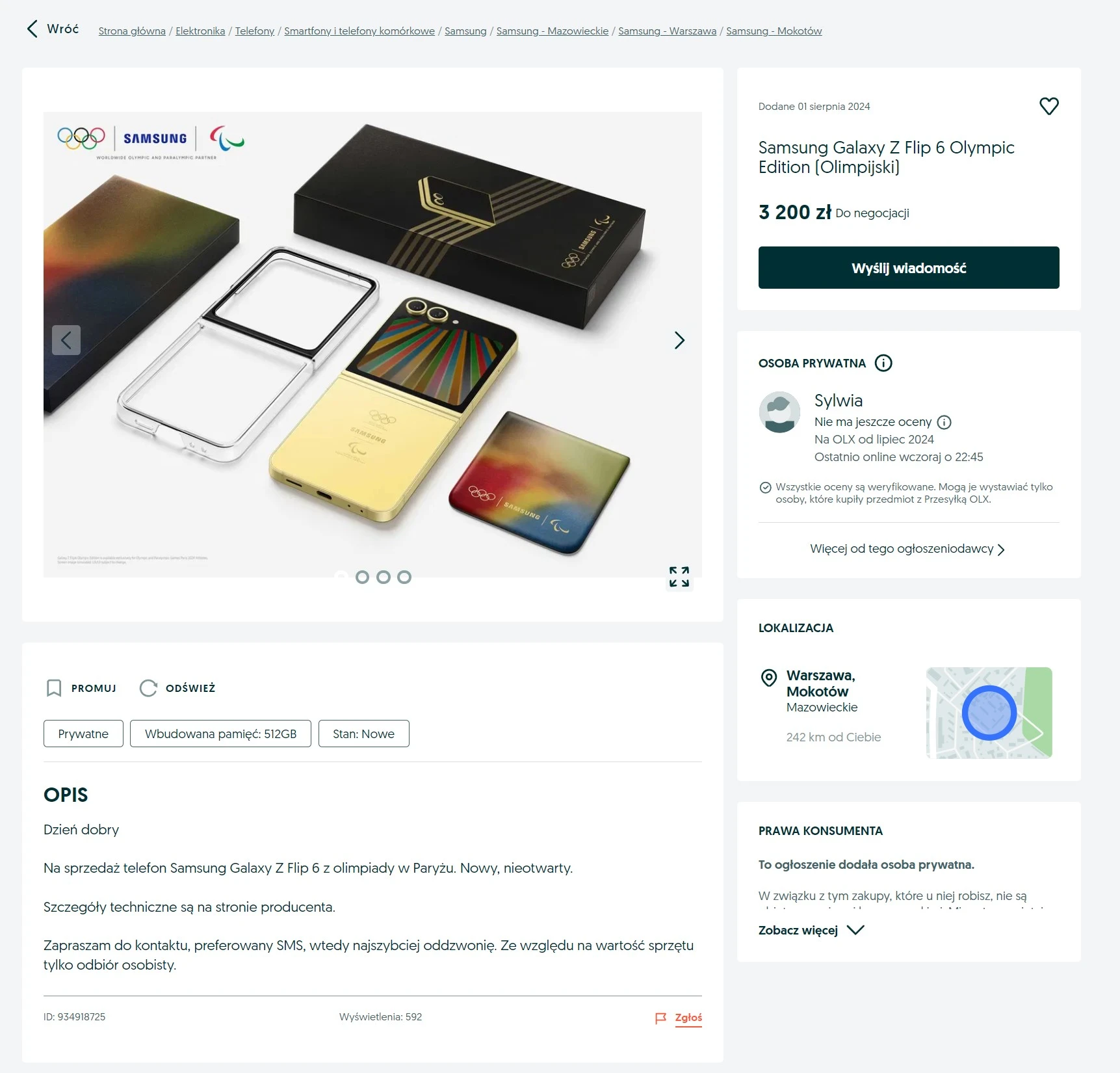1120x1073 pixels.
Task: Click the Wyślij wiadomość button
Action: click(x=909, y=267)
